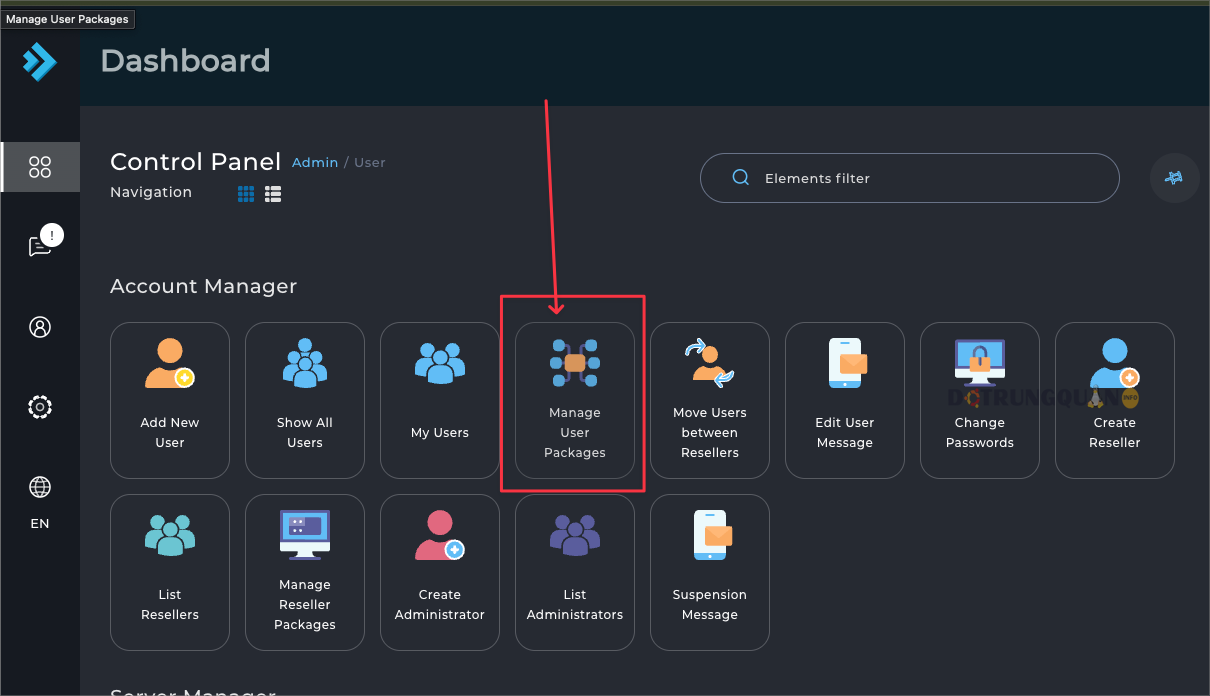The image size is (1210, 696).
Task: Click the Dashboard page title
Action: click(186, 61)
